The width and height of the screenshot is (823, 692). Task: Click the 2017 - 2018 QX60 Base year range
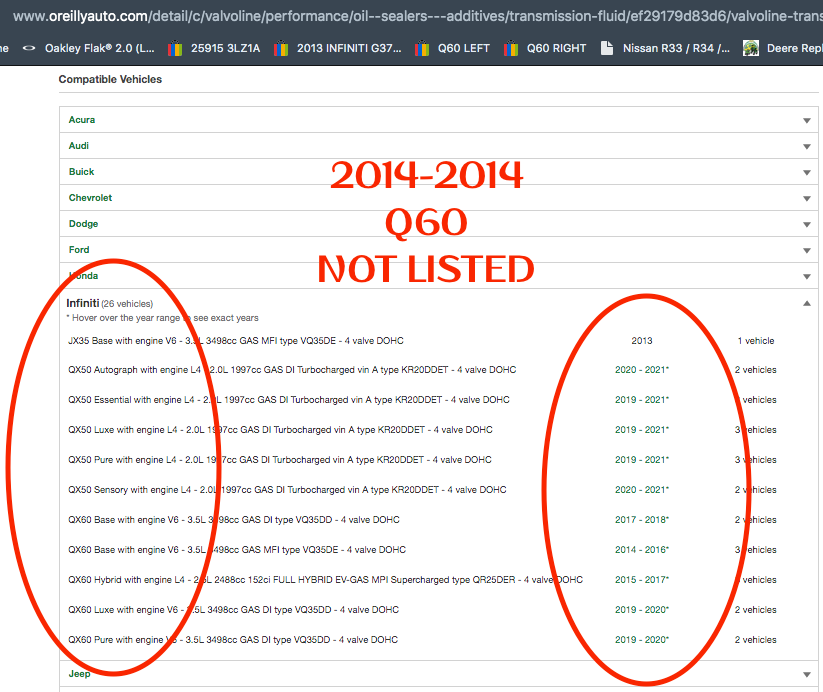[641, 520]
